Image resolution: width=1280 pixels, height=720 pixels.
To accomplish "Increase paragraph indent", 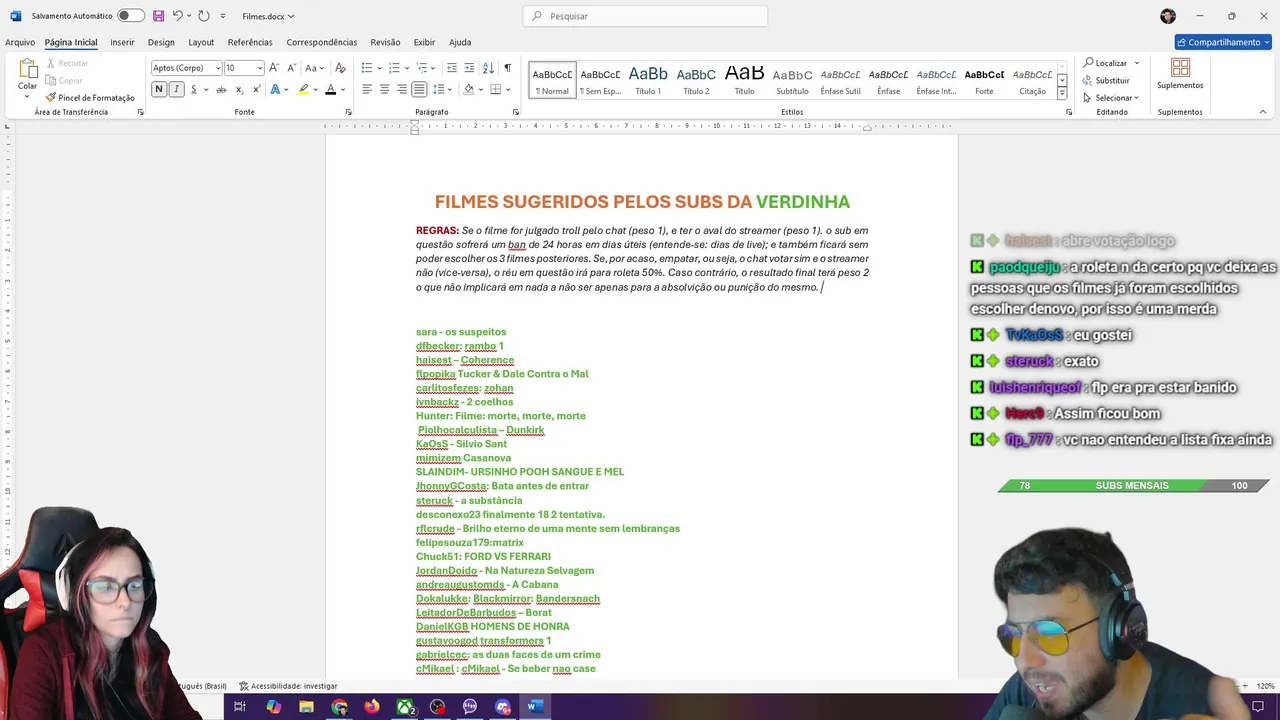I will click(469, 68).
